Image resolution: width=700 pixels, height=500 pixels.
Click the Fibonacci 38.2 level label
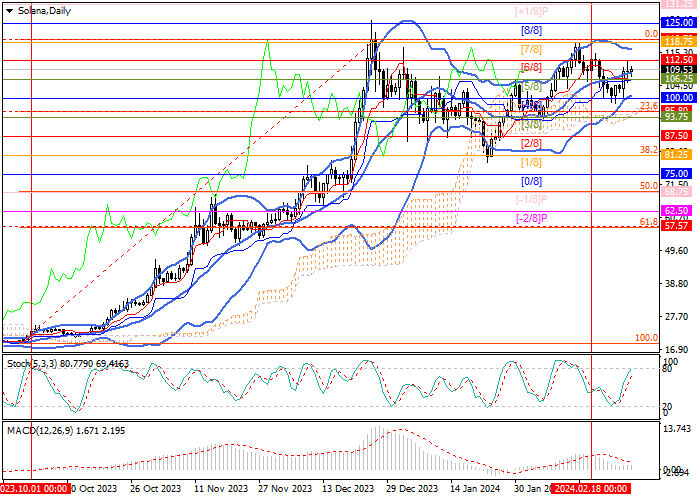649,150
